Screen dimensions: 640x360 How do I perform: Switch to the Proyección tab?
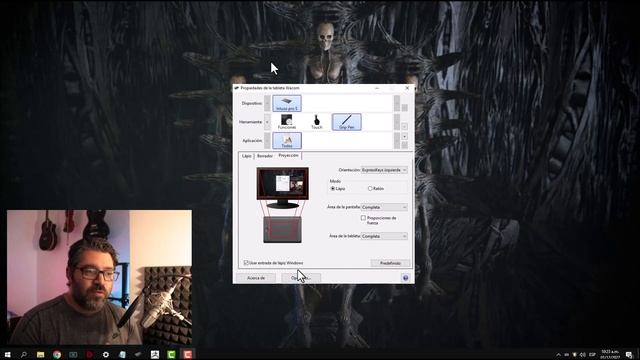point(289,156)
